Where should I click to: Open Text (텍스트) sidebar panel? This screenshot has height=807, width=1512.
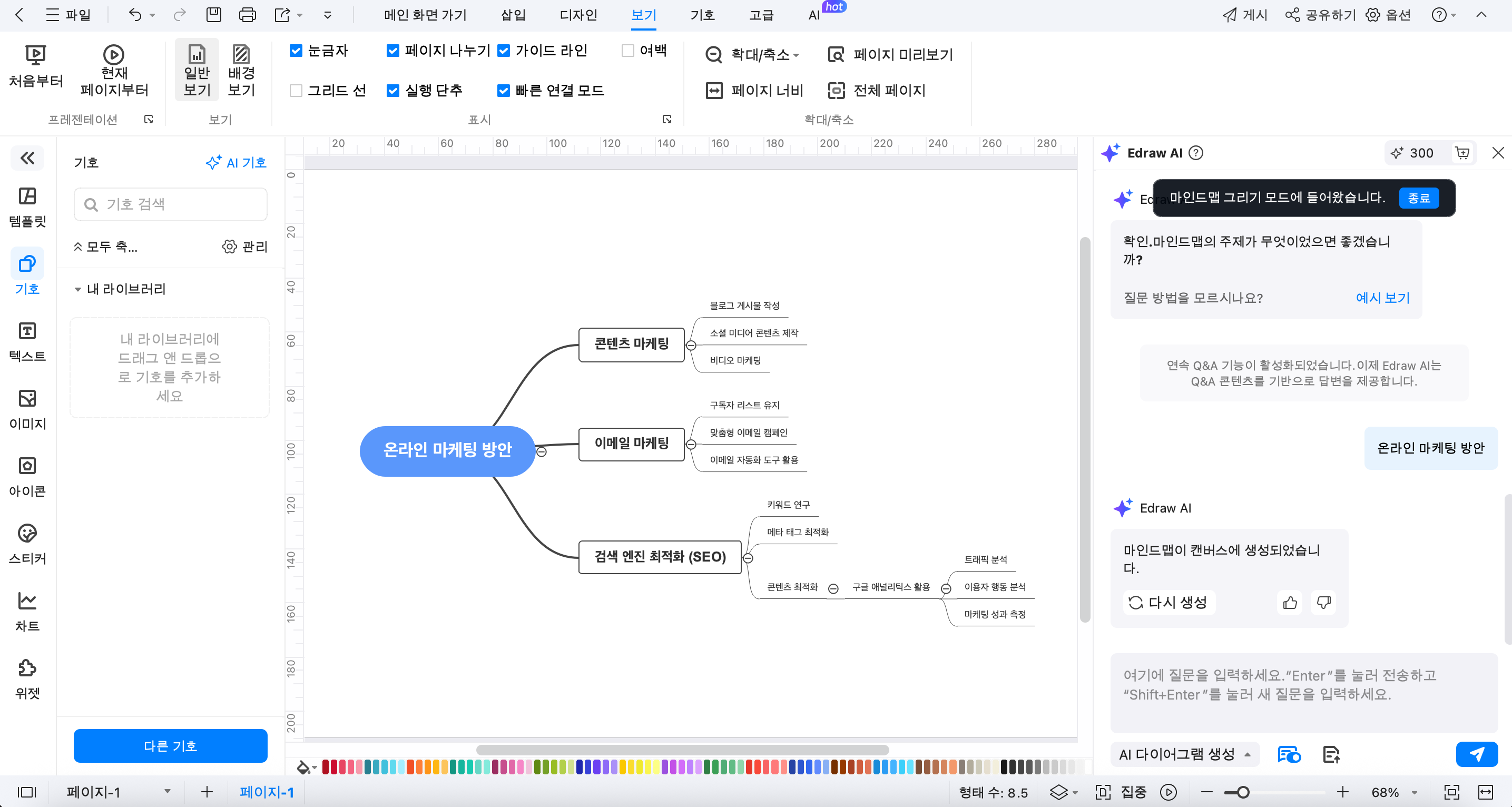coord(27,341)
